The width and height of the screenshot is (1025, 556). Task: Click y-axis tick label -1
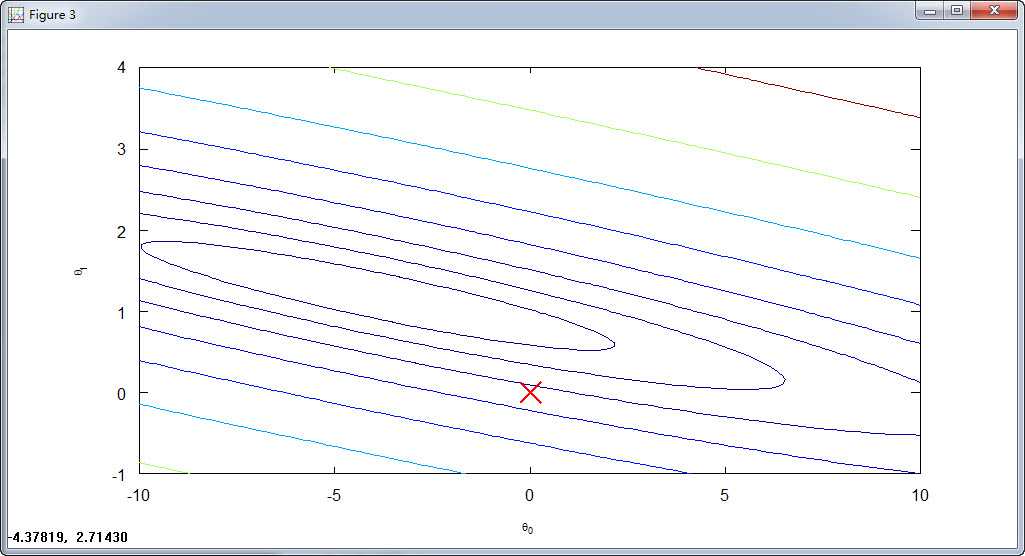tap(118, 475)
